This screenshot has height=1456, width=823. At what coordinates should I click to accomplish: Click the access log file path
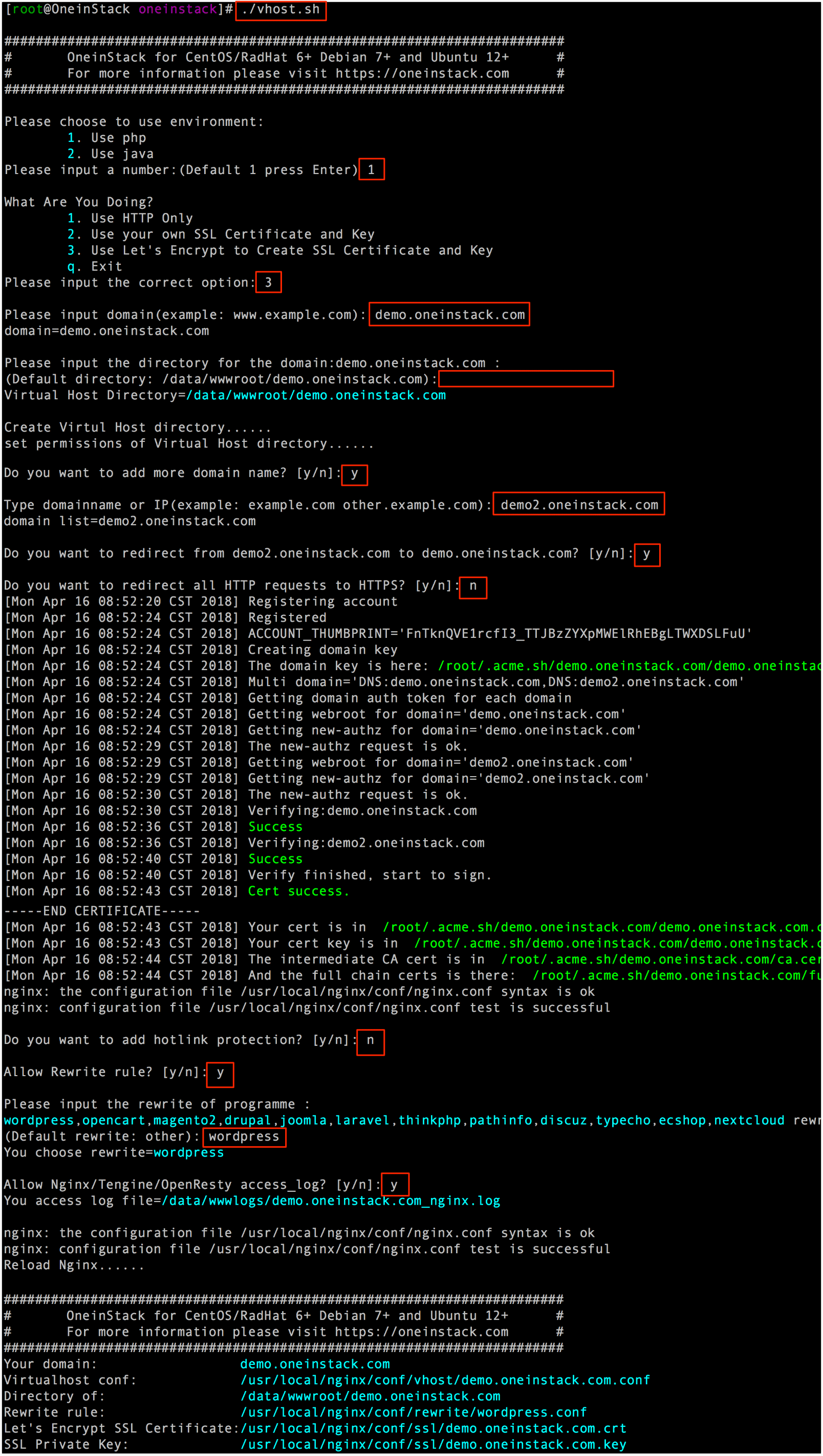pos(331,1201)
